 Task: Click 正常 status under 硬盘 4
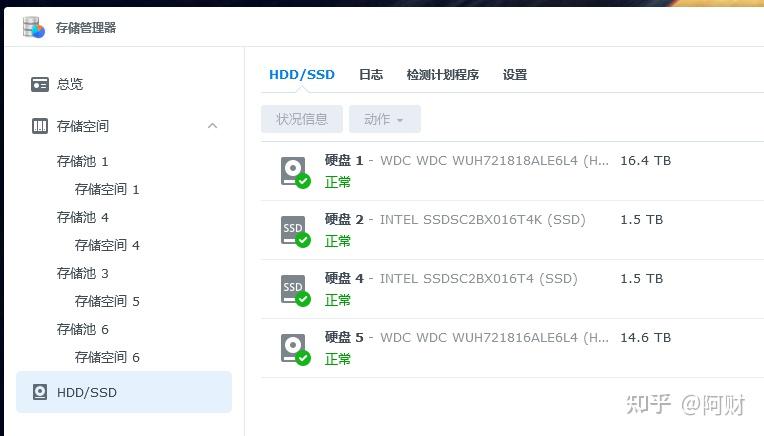coord(338,300)
